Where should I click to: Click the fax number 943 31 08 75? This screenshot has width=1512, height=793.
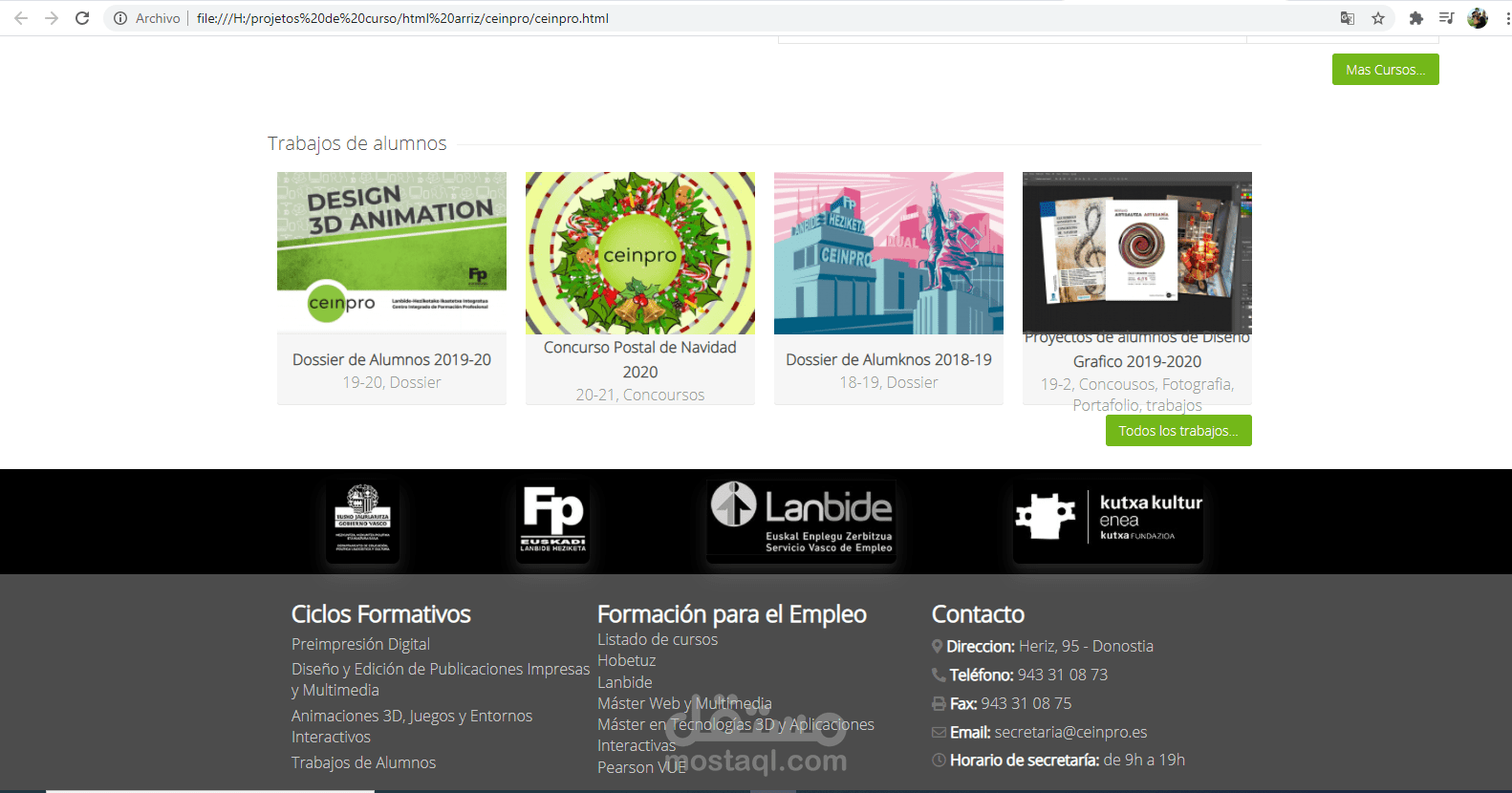click(x=1026, y=703)
